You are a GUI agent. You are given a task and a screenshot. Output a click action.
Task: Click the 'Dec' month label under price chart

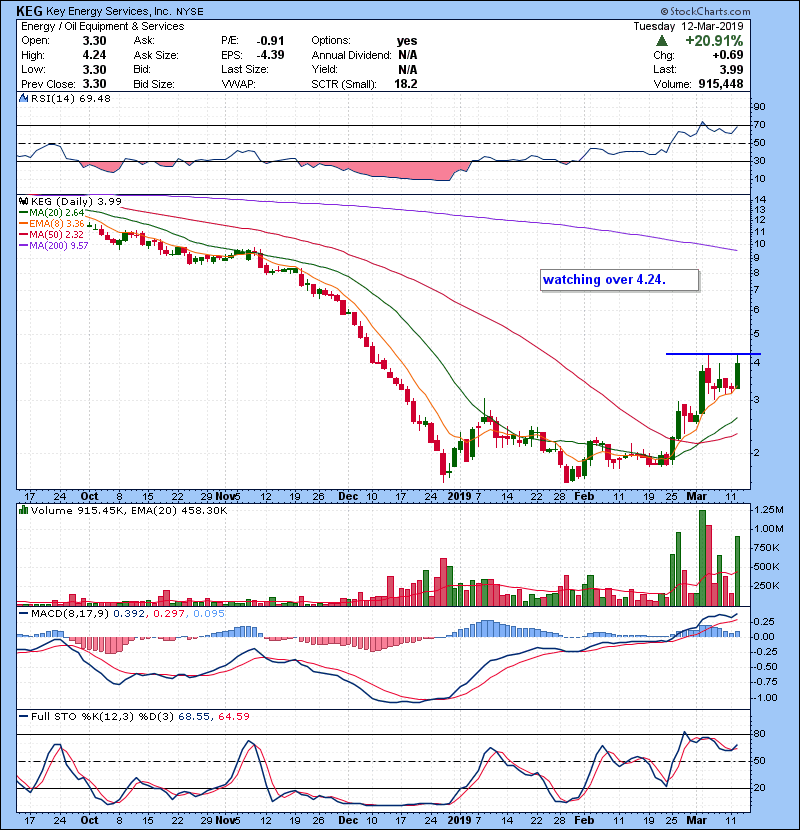pos(348,497)
